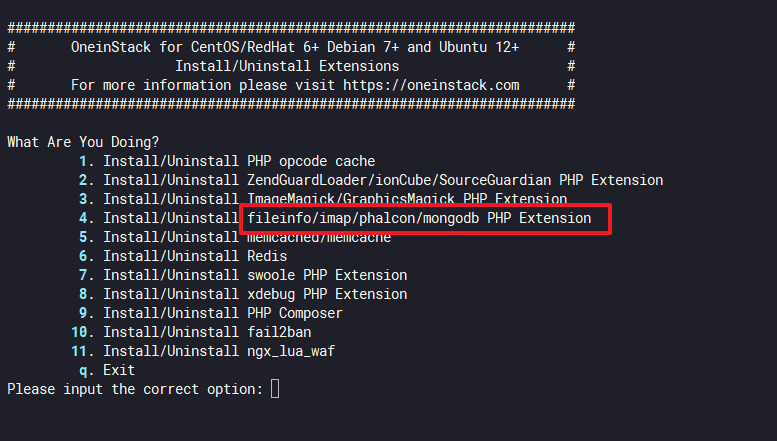This screenshot has height=441, width=777.
Task: Click the top hash-character border line
Action: [290, 28]
